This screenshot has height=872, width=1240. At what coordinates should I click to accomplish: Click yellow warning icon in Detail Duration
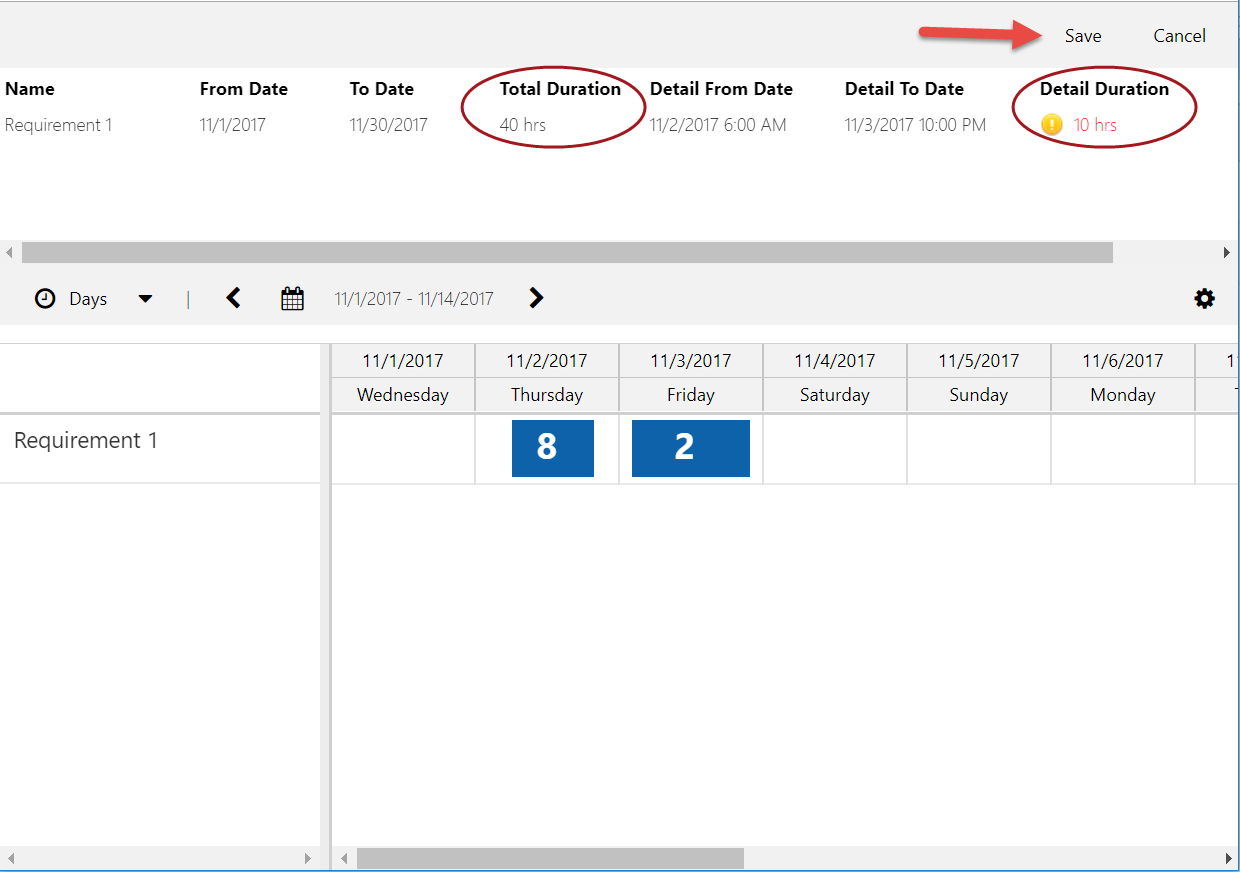click(x=1051, y=125)
